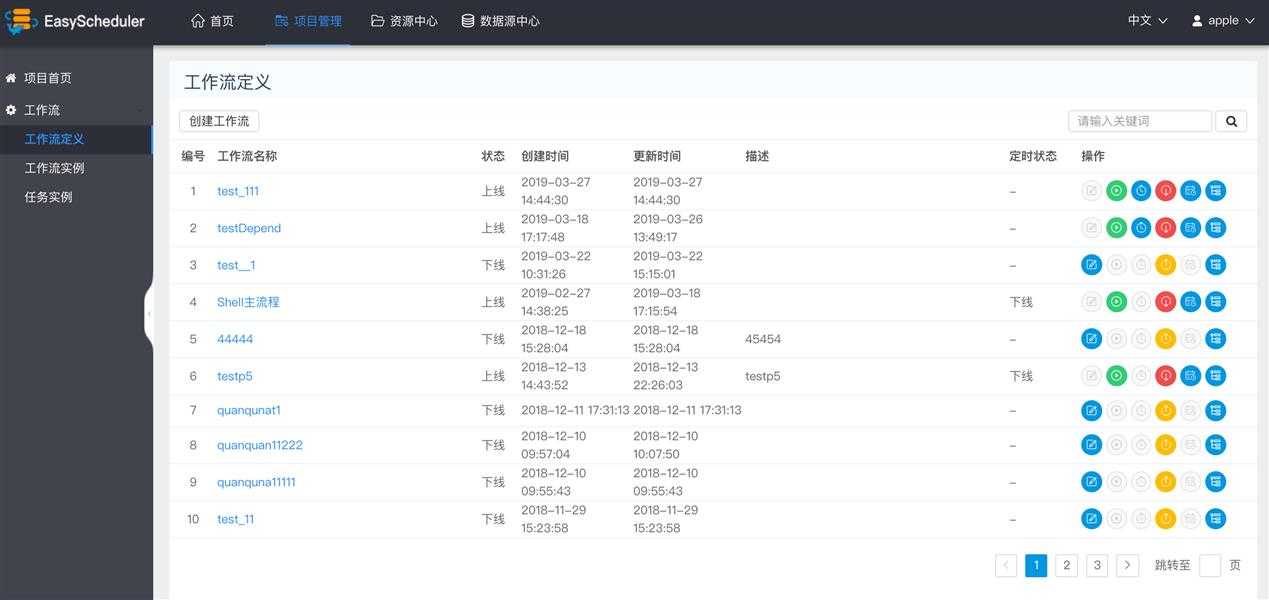
Task: Focus the 跳转至 page number box
Action: click(1210, 565)
